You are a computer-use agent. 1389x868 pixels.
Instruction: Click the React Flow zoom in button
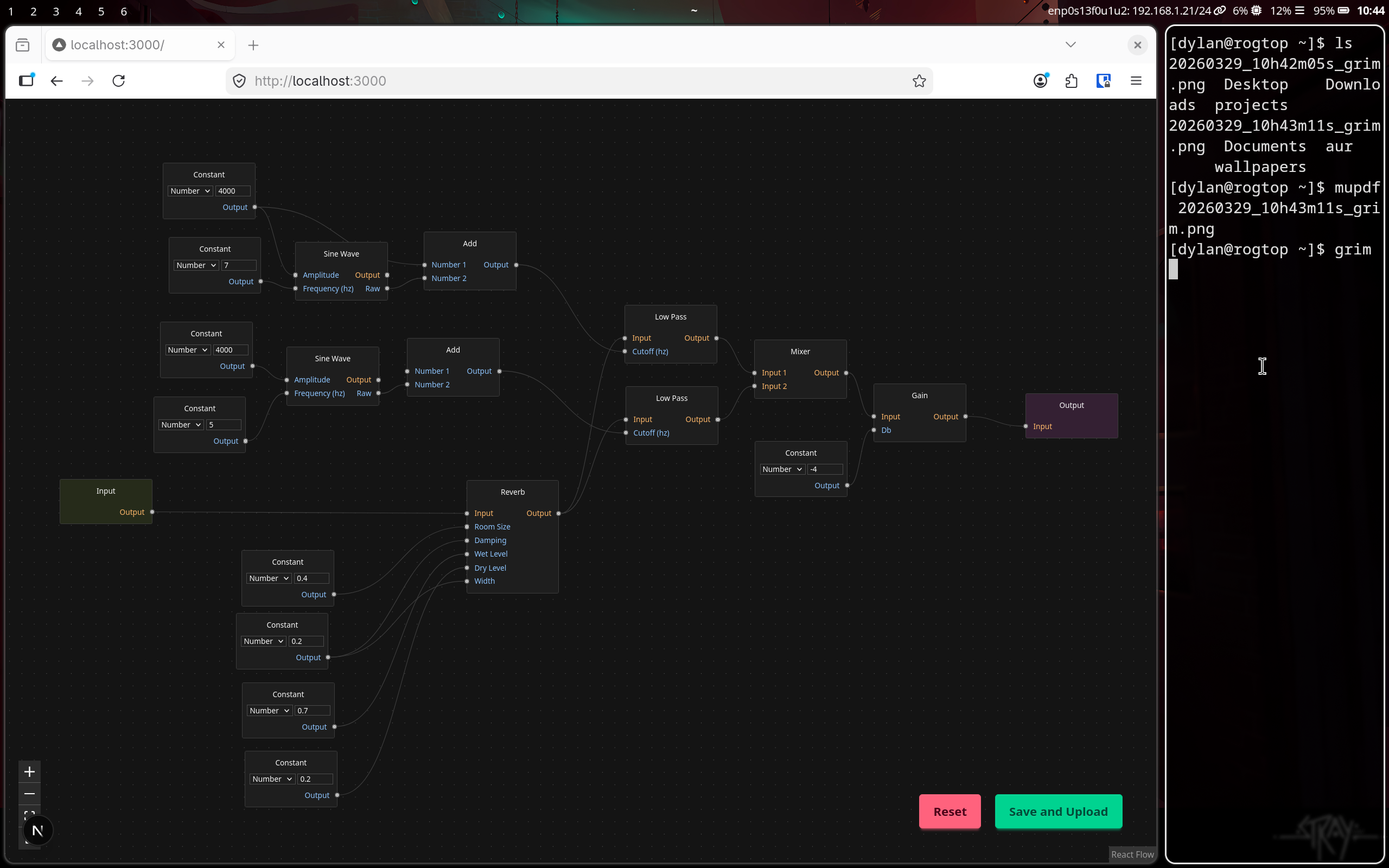29,771
